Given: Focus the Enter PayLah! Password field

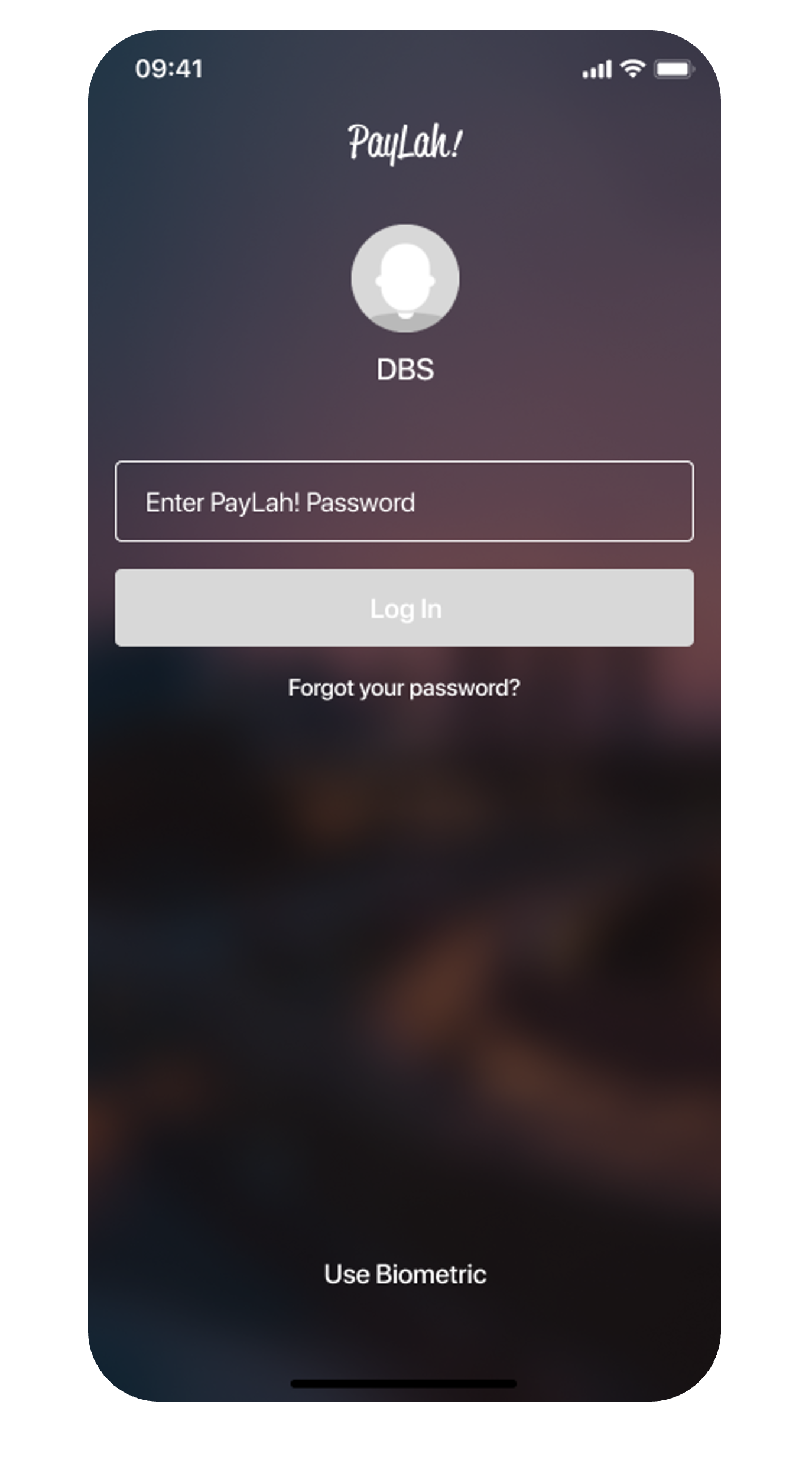Looking at the screenshot, I should (x=404, y=501).
